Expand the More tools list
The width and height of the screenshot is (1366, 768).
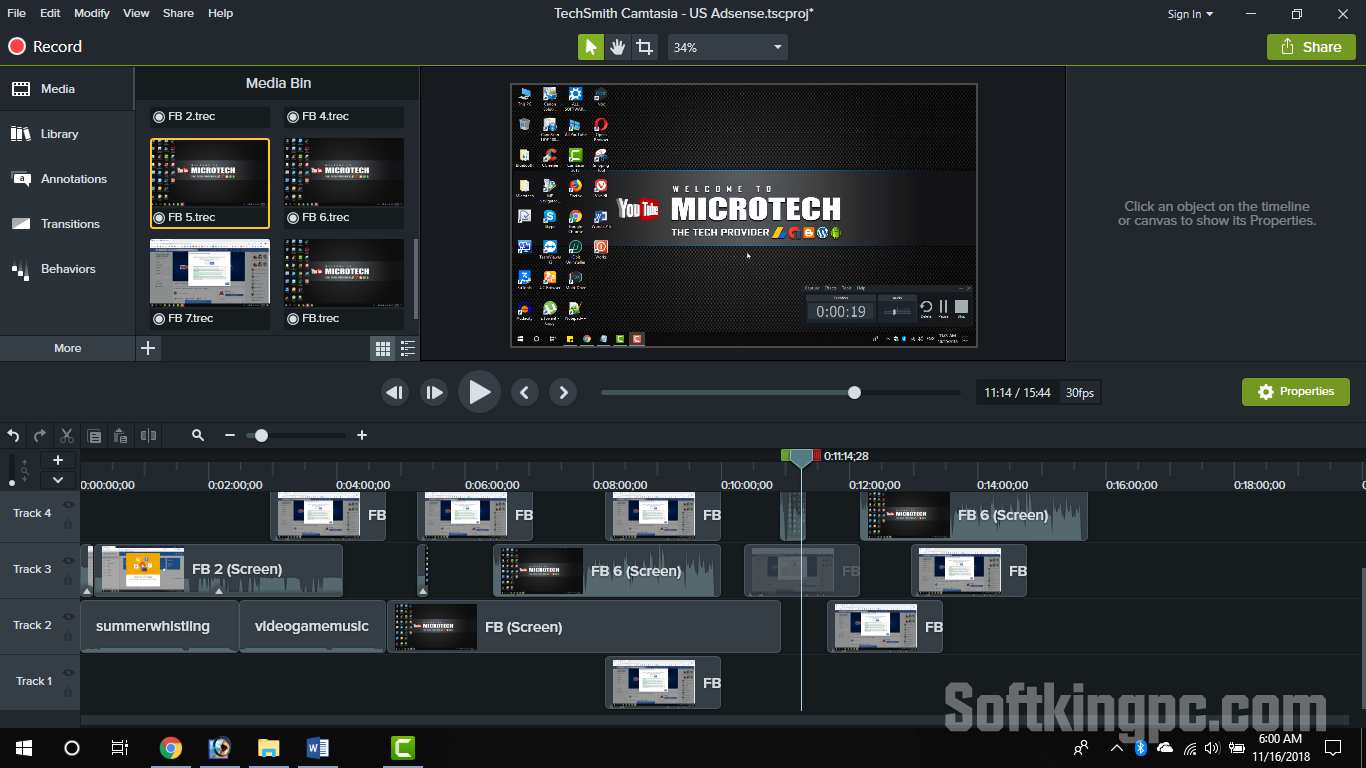67,348
